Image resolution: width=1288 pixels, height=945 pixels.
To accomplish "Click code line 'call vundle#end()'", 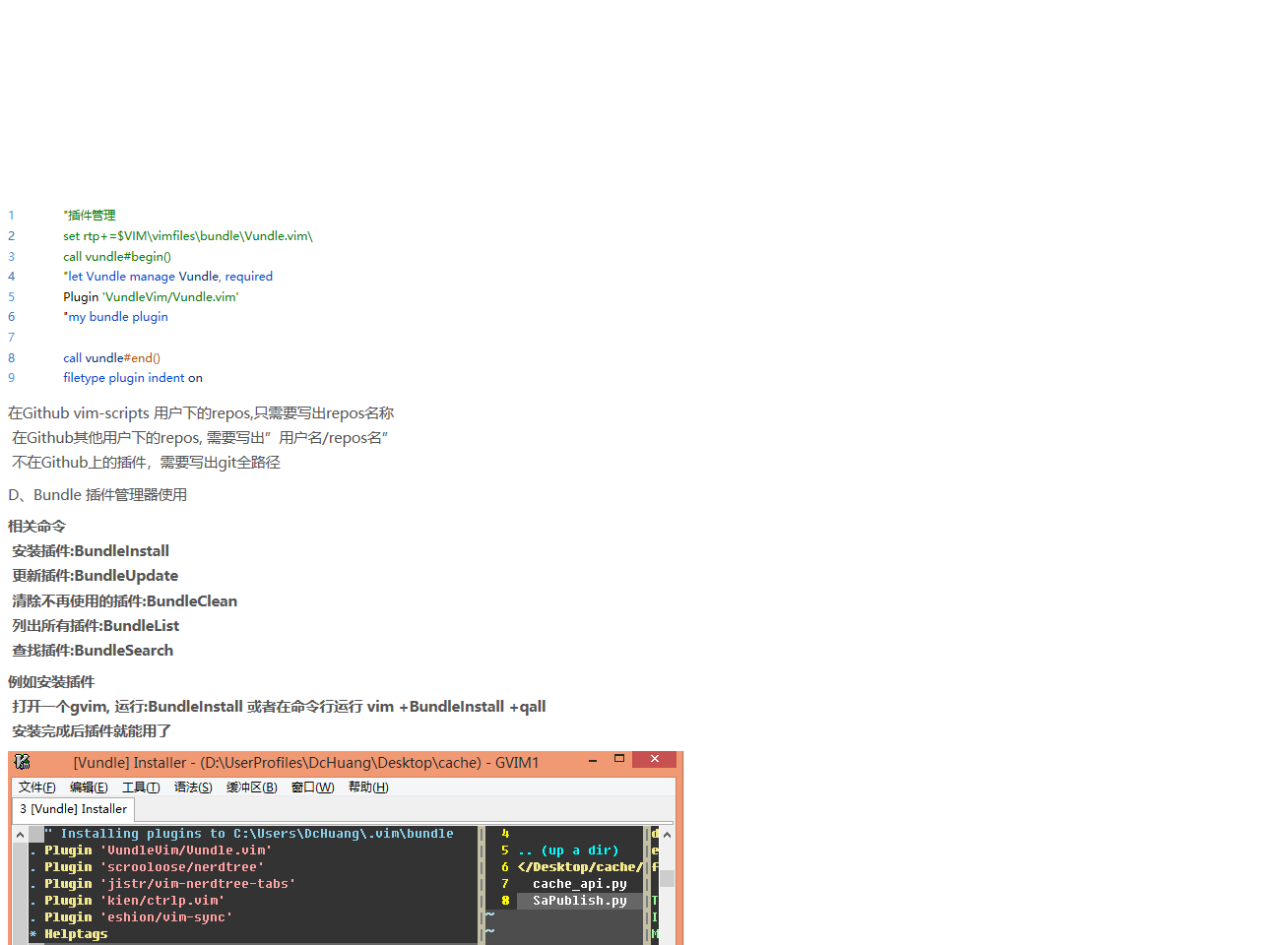I will tap(112, 357).
